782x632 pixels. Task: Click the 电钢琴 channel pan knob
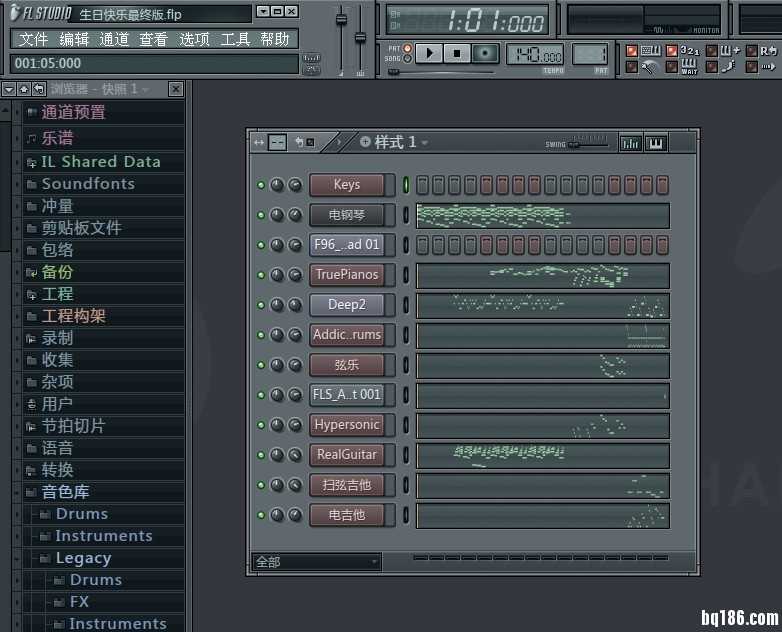pyautogui.click(x=277, y=215)
